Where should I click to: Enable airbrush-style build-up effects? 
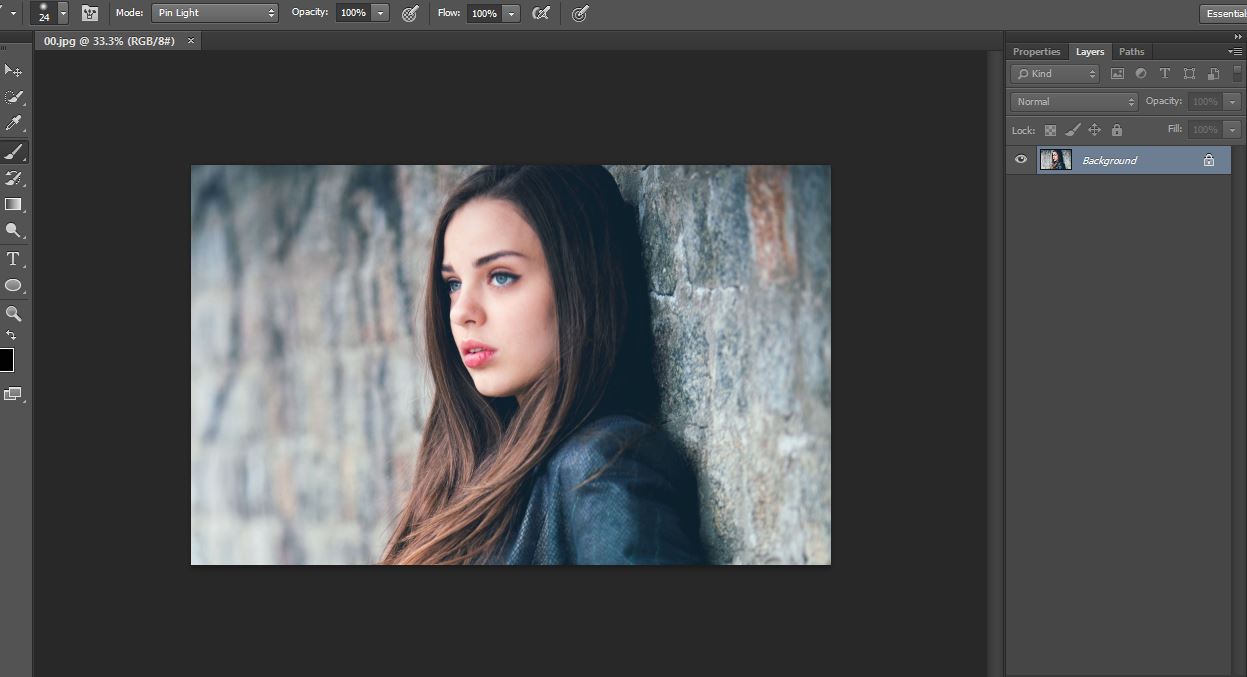click(541, 13)
